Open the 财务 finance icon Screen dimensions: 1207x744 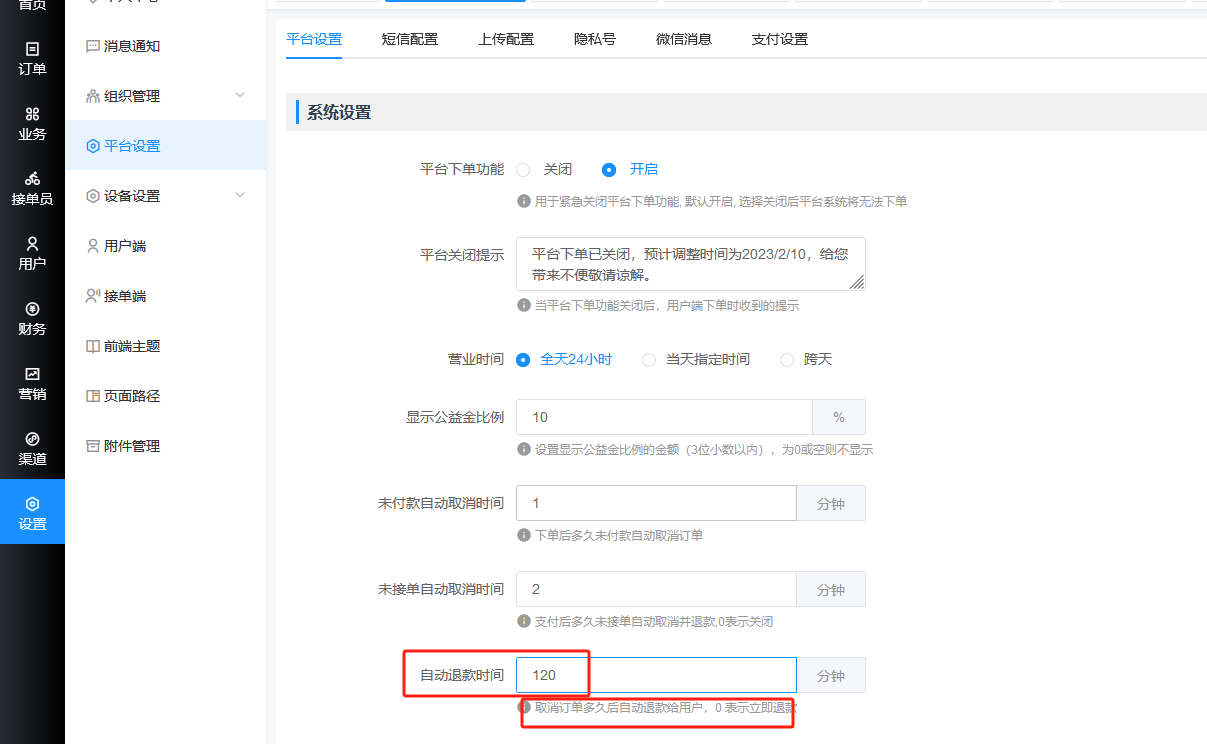click(32, 308)
